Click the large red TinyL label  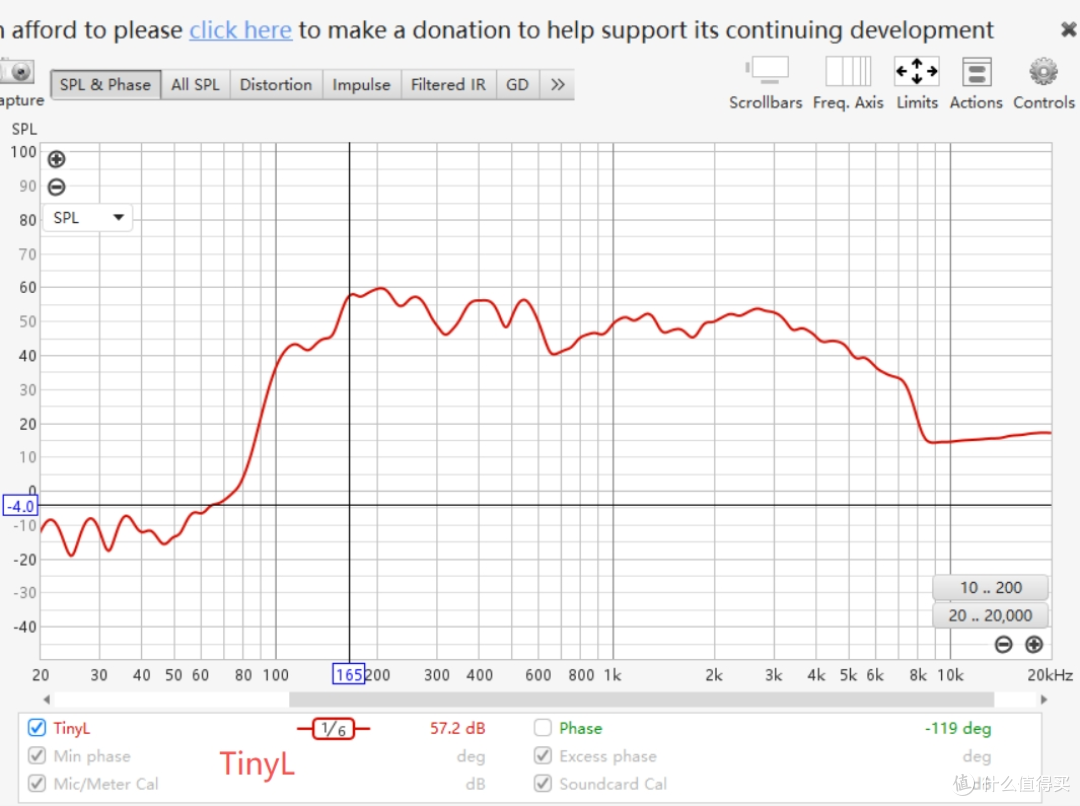tap(257, 764)
